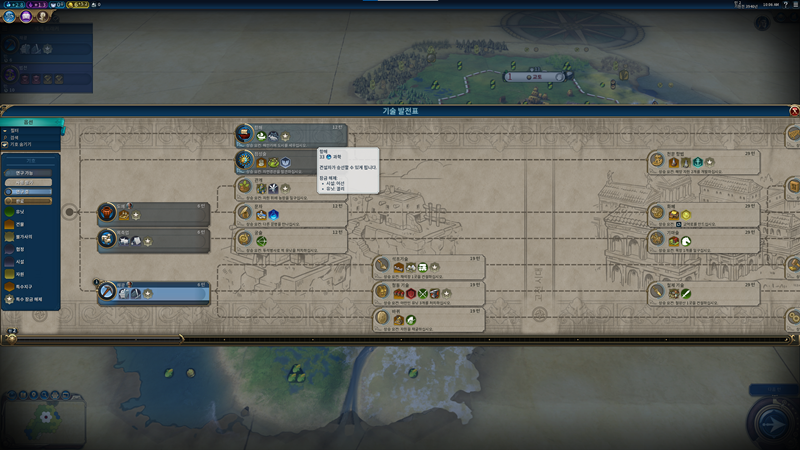Click the red hexagon icon in Bronze Working node

point(411,294)
